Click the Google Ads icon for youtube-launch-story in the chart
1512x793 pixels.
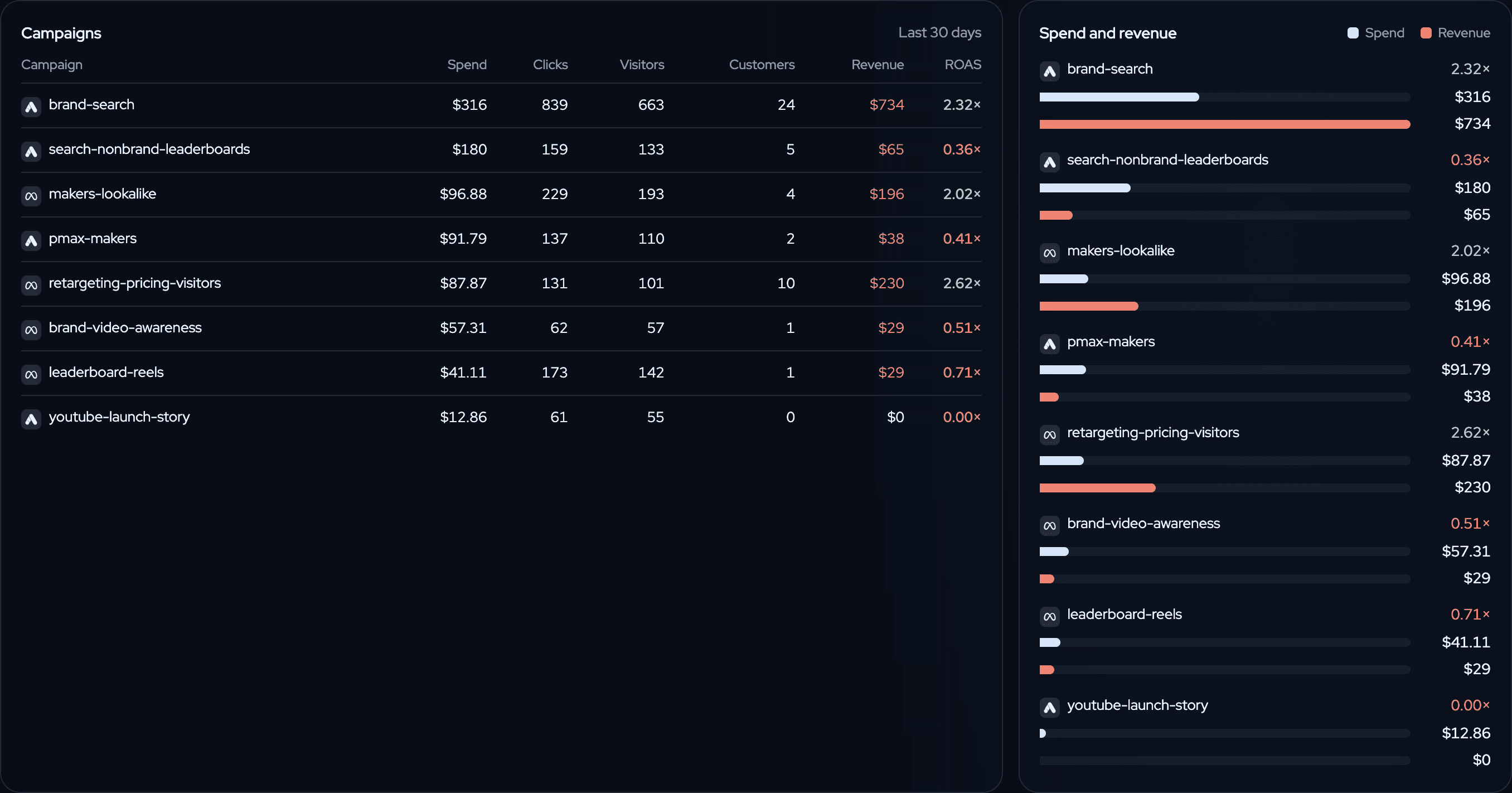[1049, 707]
